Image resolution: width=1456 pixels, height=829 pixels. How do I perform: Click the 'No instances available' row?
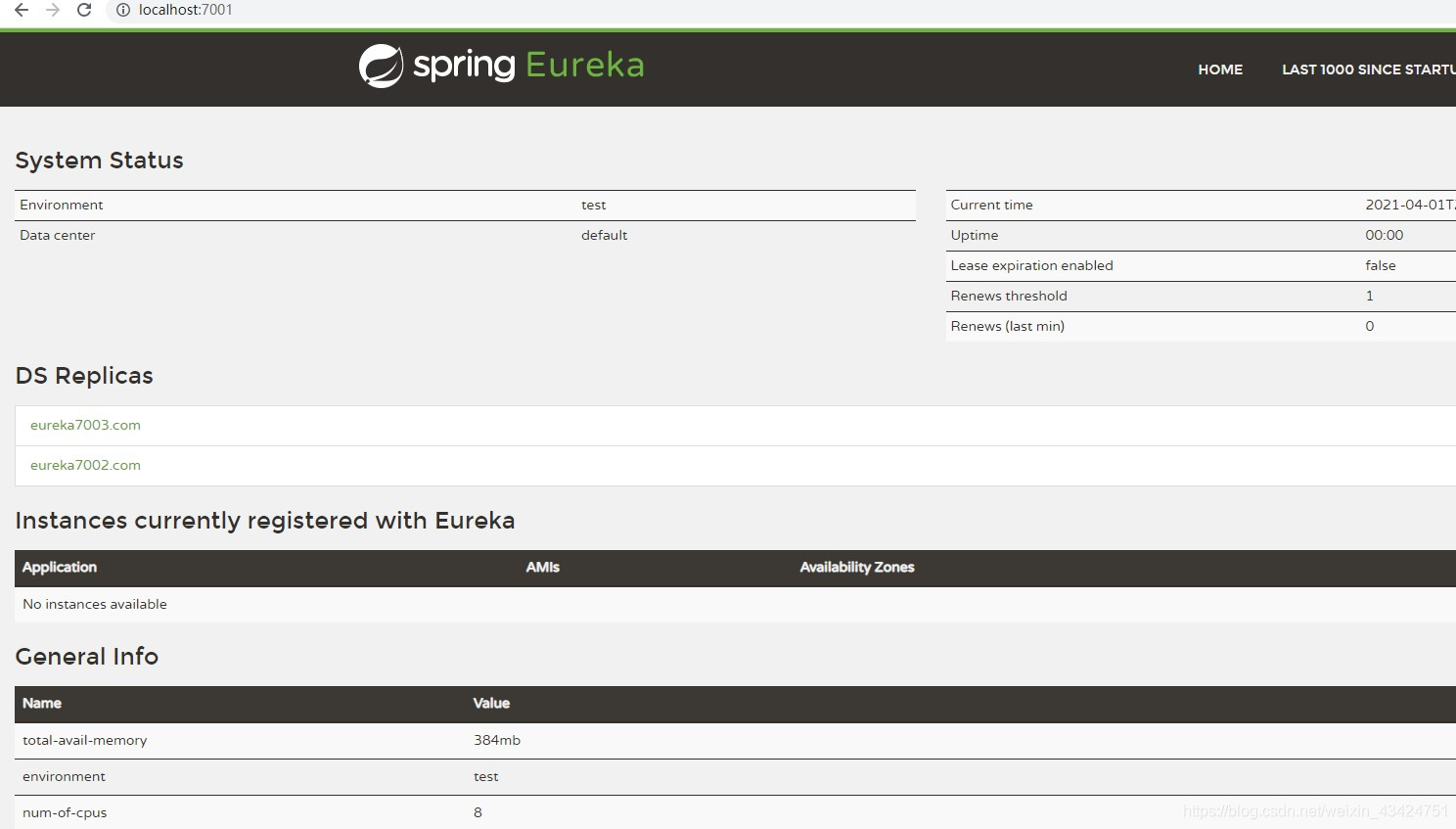[735, 604]
